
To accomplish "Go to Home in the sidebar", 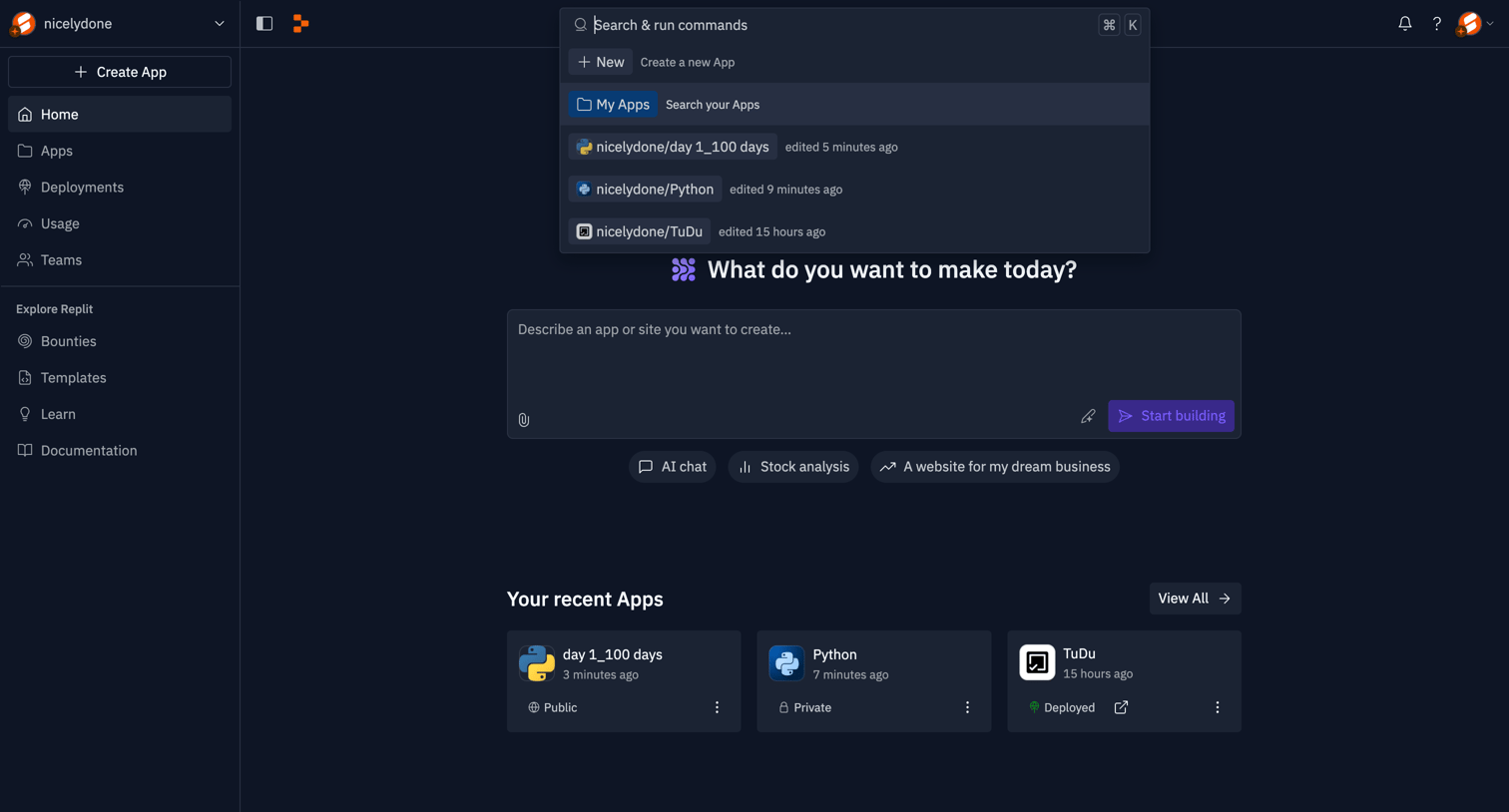I will pos(120,115).
